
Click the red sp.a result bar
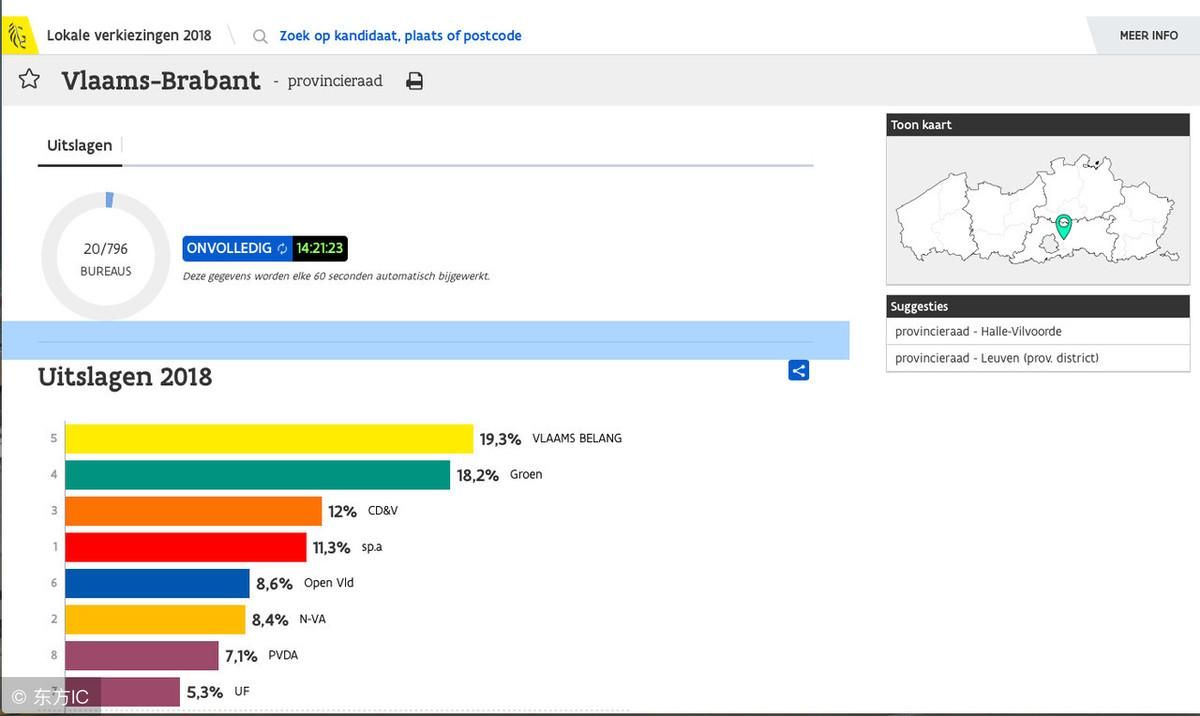(186, 547)
